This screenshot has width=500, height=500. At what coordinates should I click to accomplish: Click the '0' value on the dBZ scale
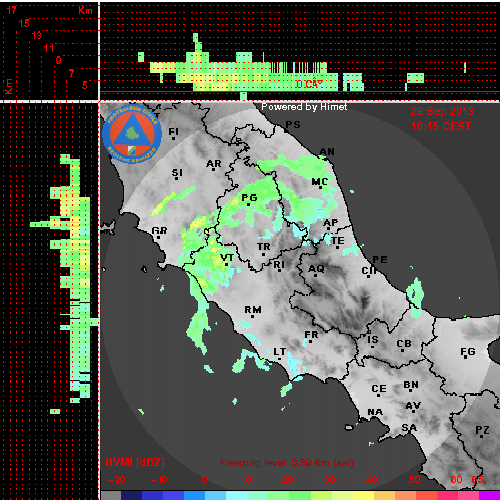click(204, 480)
